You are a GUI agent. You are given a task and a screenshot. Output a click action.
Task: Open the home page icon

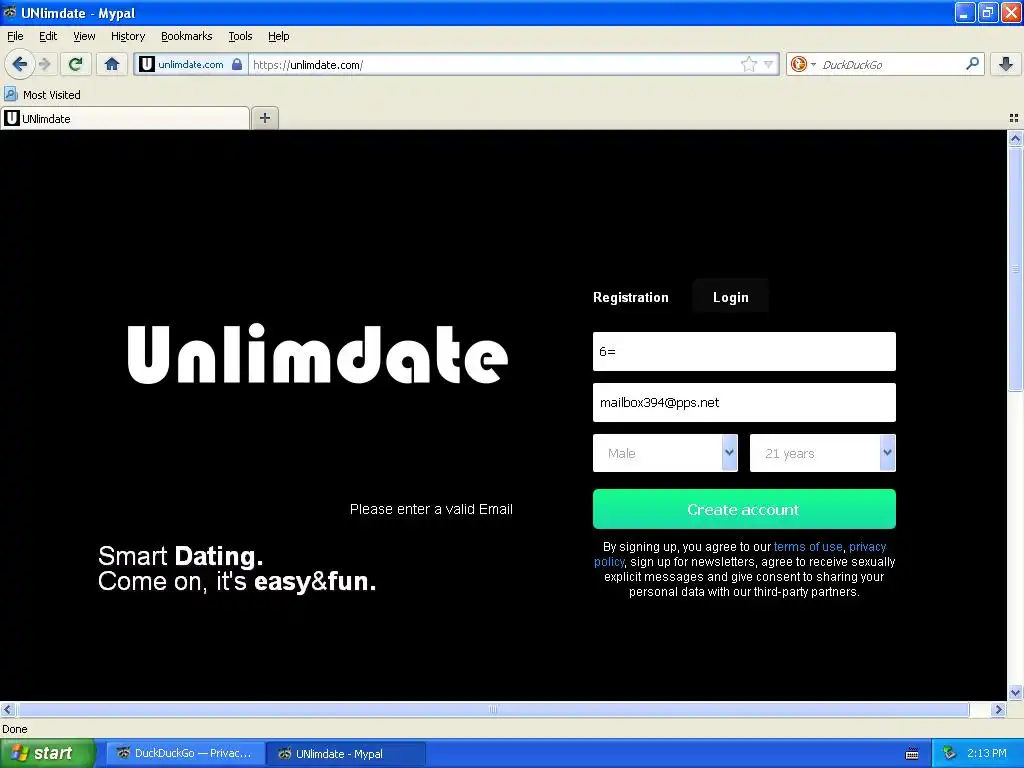(112, 64)
